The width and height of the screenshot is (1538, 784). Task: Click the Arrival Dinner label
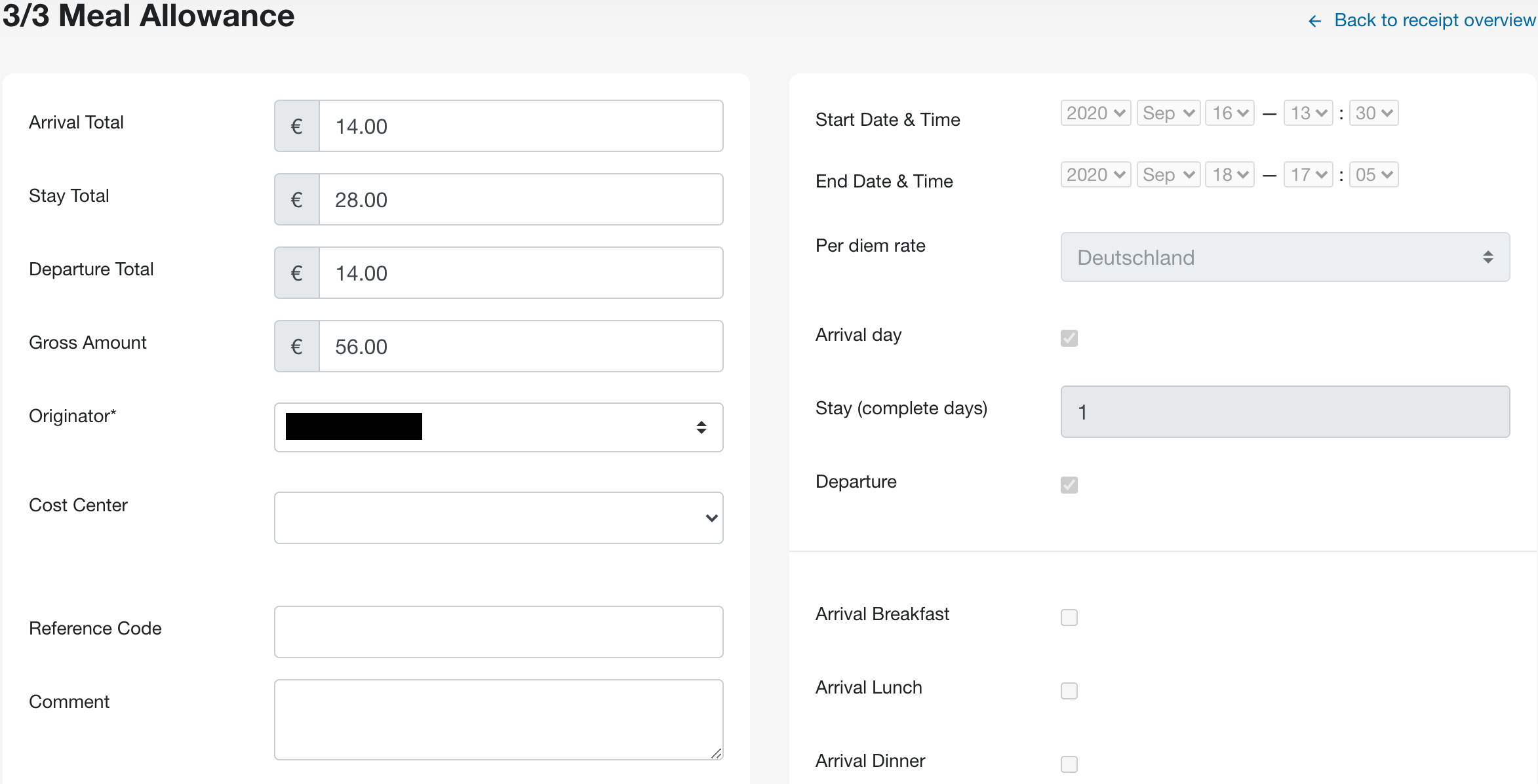870,761
